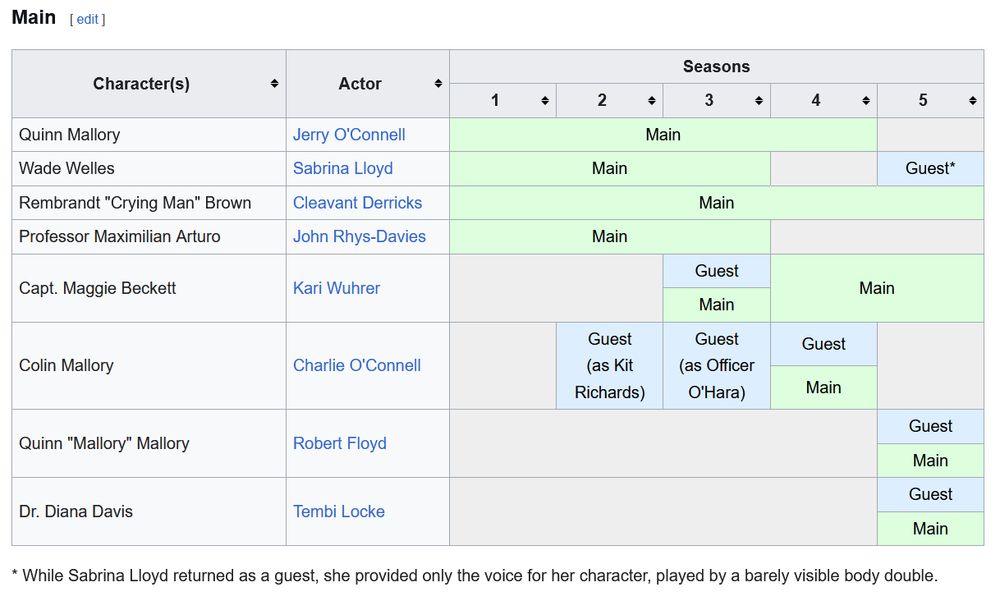The width and height of the screenshot is (1000, 596).
Task: Open Kari Wuhrer's page
Action: pos(336,288)
